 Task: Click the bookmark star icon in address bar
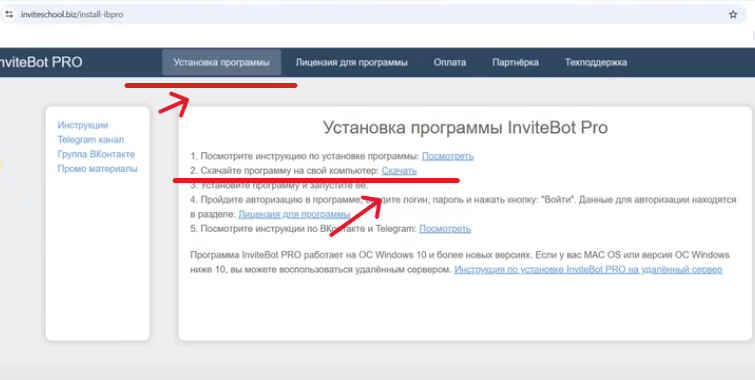pos(733,14)
